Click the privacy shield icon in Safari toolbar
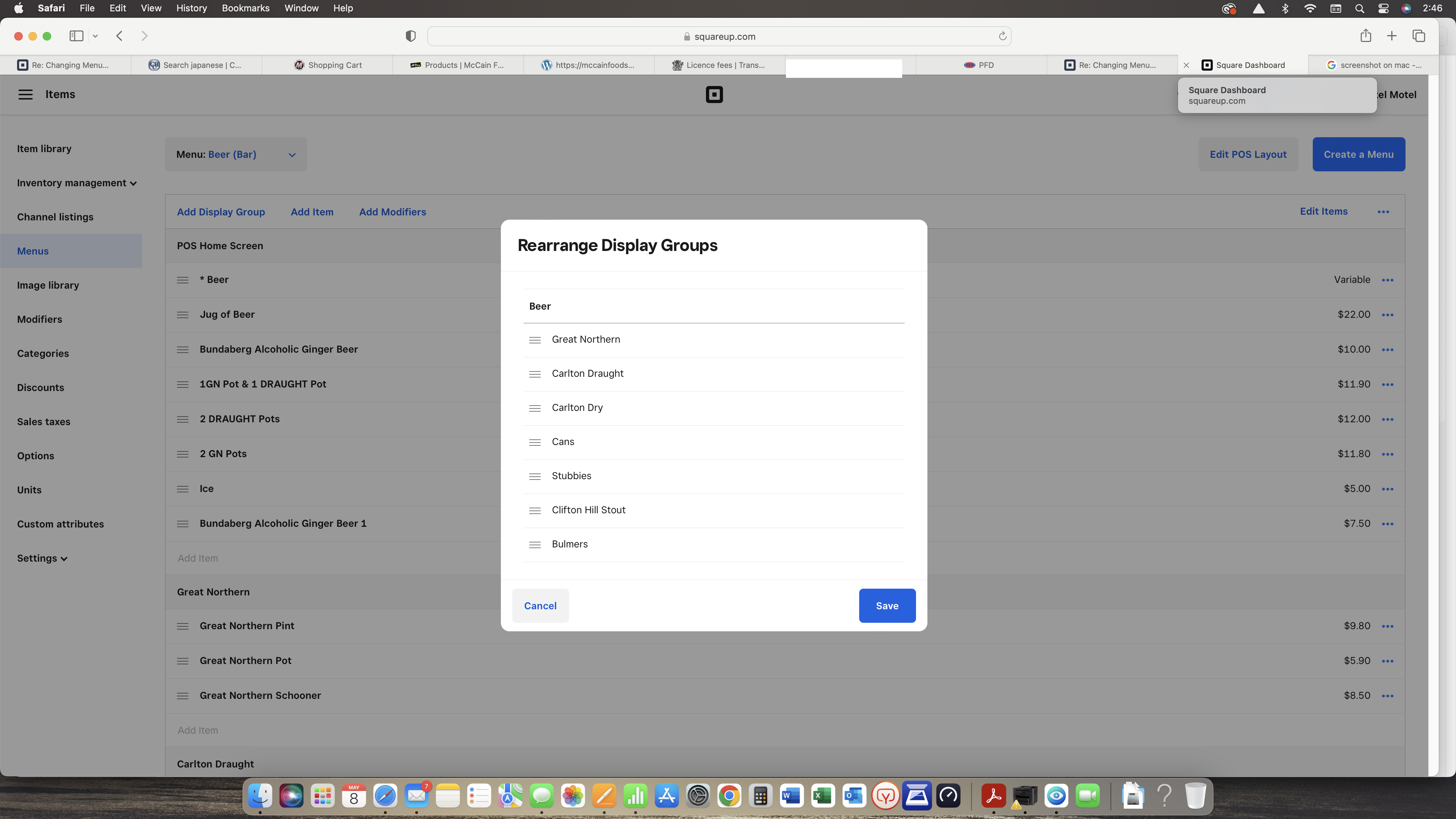This screenshot has height=819, width=1456. pyautogui.click(x=410, y=36)
